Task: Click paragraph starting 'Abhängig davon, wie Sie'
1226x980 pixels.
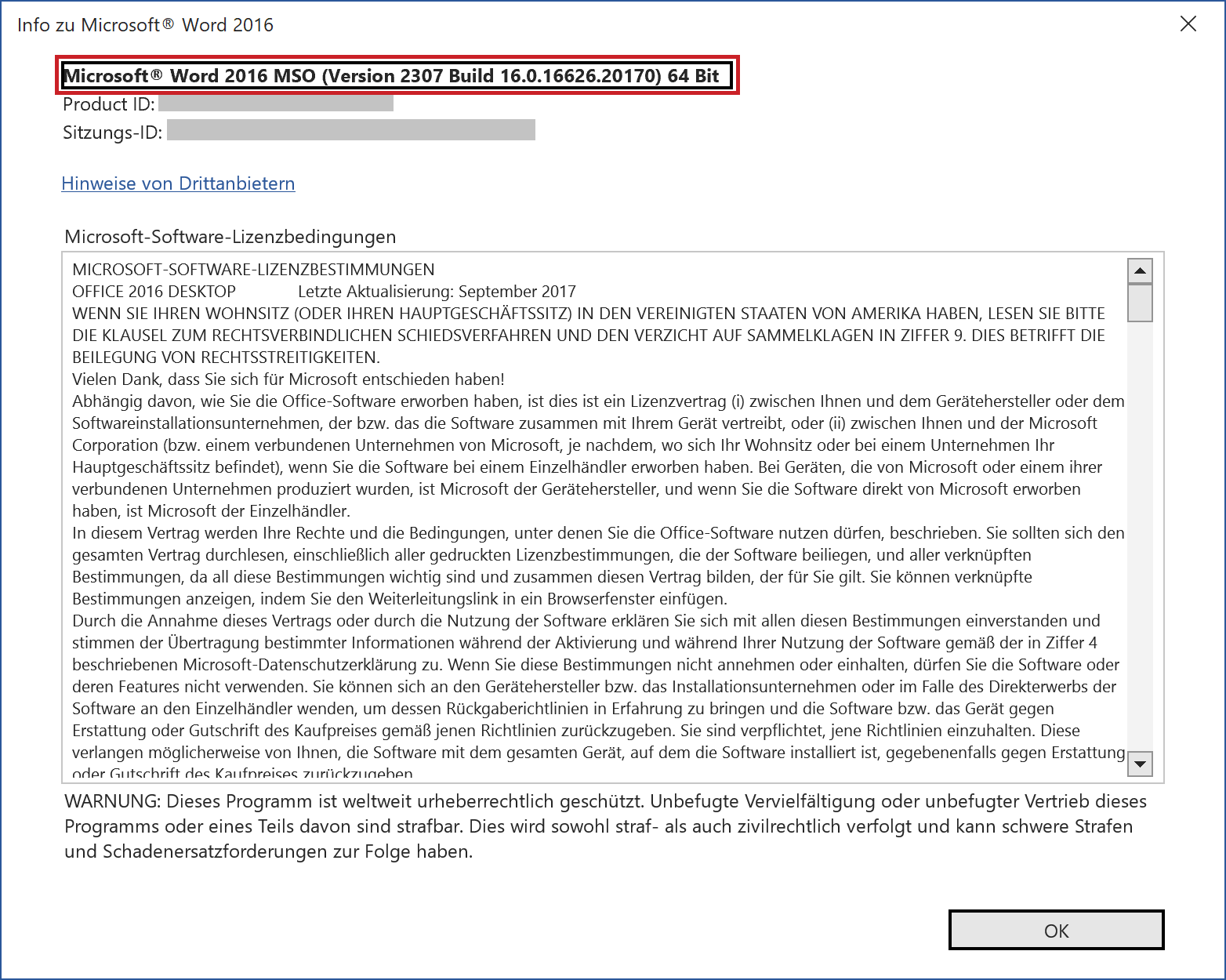Action: 598,456
